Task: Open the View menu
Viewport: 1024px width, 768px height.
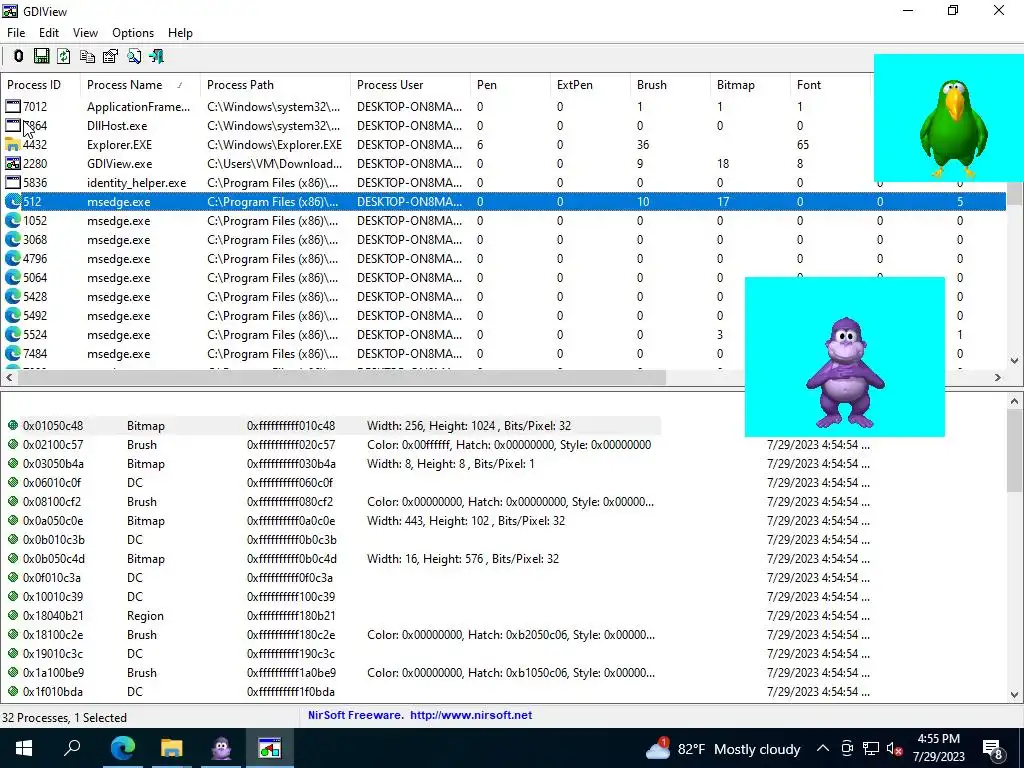Action: tap(85, 33)
